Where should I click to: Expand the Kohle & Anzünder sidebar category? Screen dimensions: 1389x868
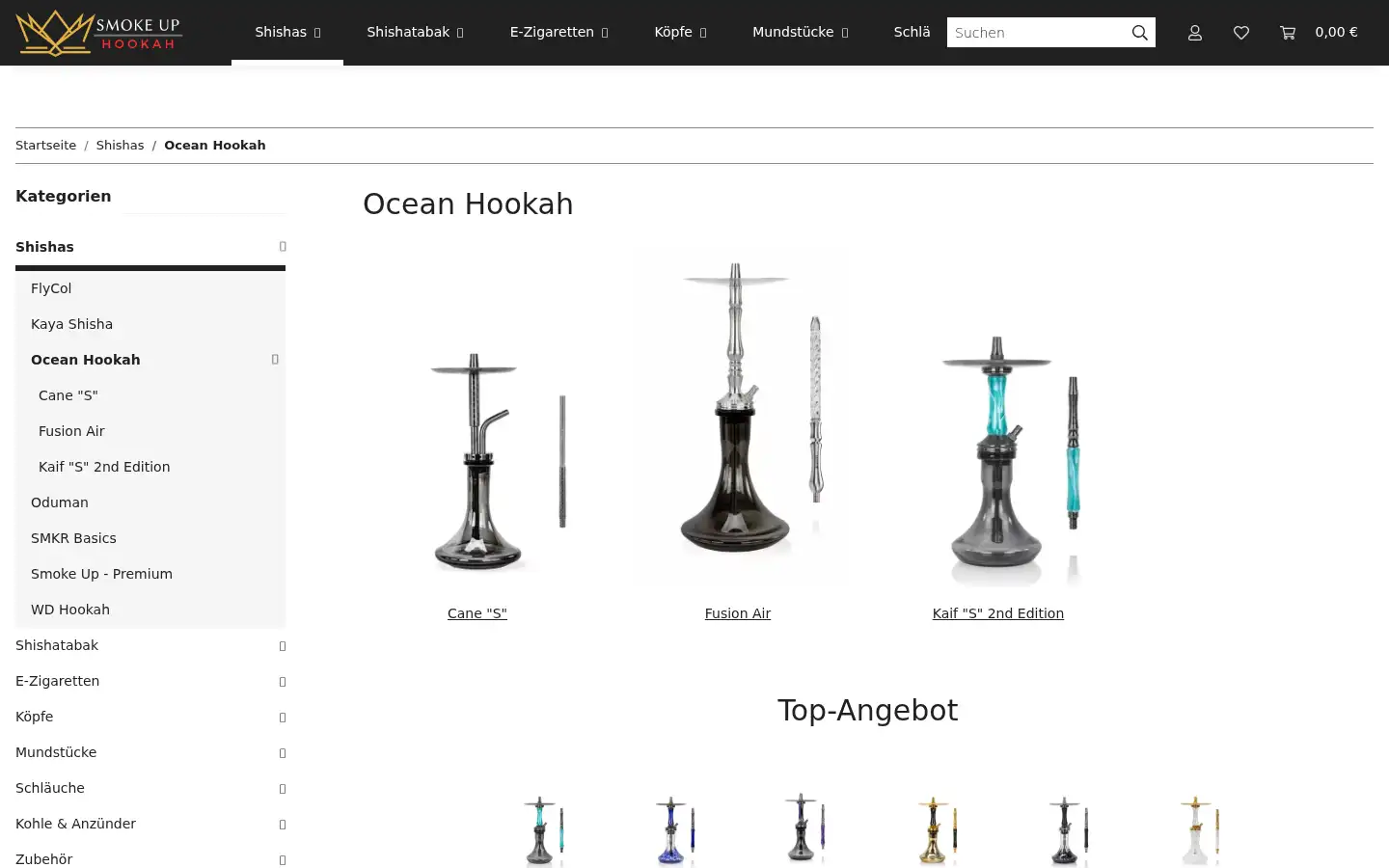(283, 825)
